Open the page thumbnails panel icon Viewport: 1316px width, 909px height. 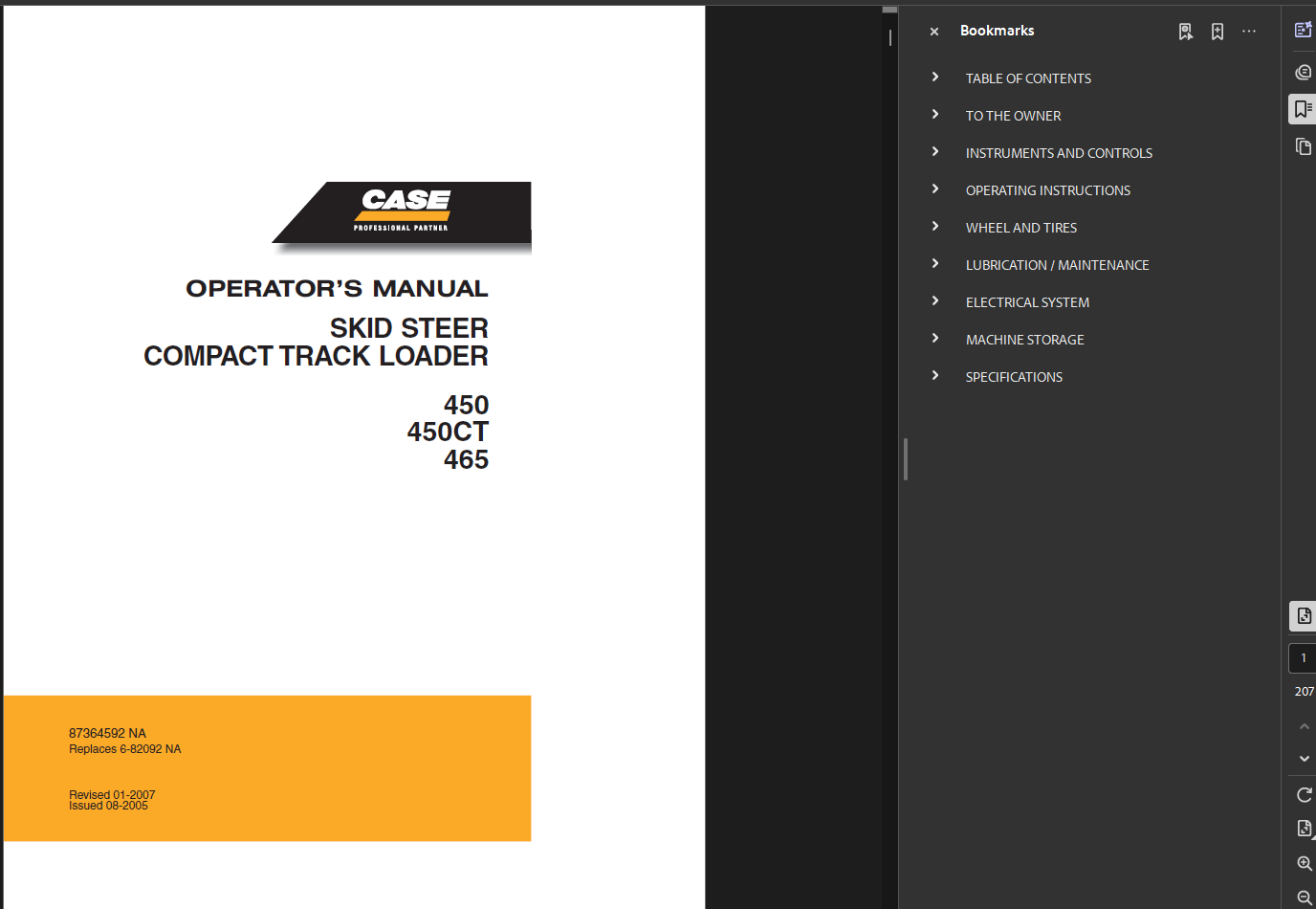(1303, 146)
